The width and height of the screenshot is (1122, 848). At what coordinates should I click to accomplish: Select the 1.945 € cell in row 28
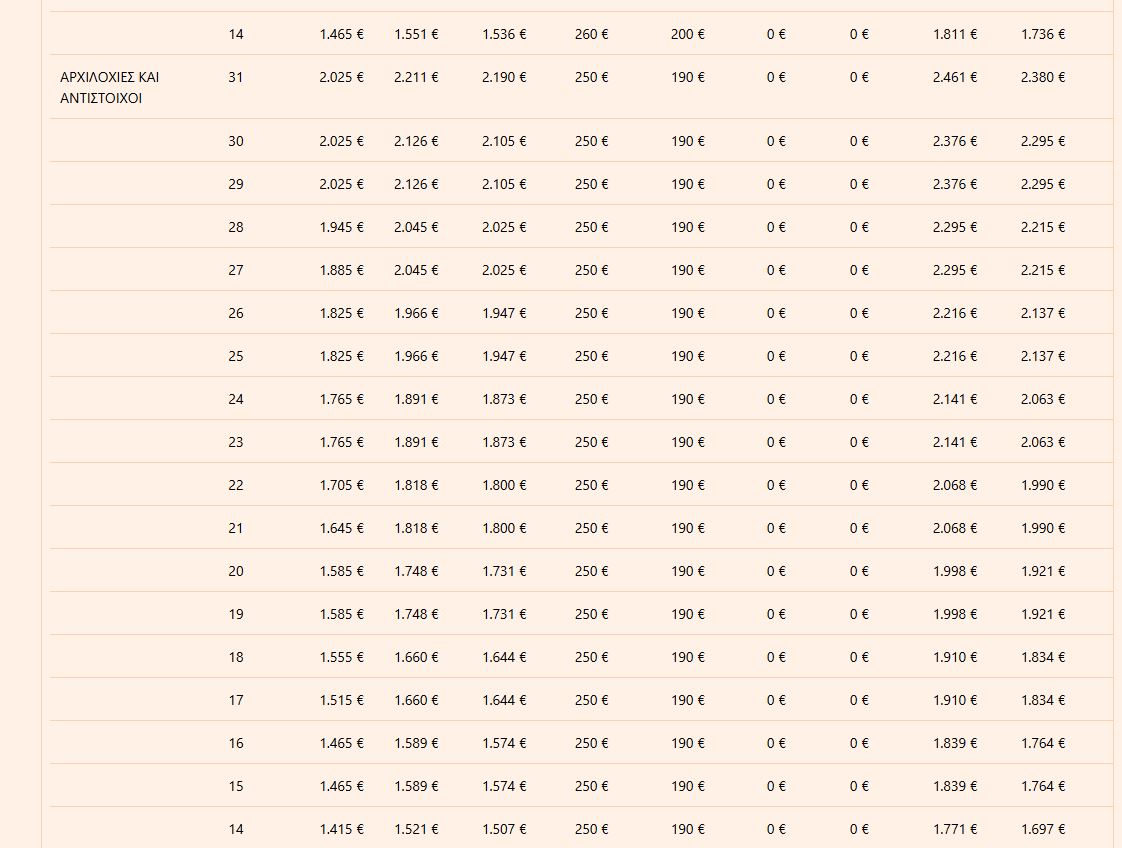tap(341, 227)
